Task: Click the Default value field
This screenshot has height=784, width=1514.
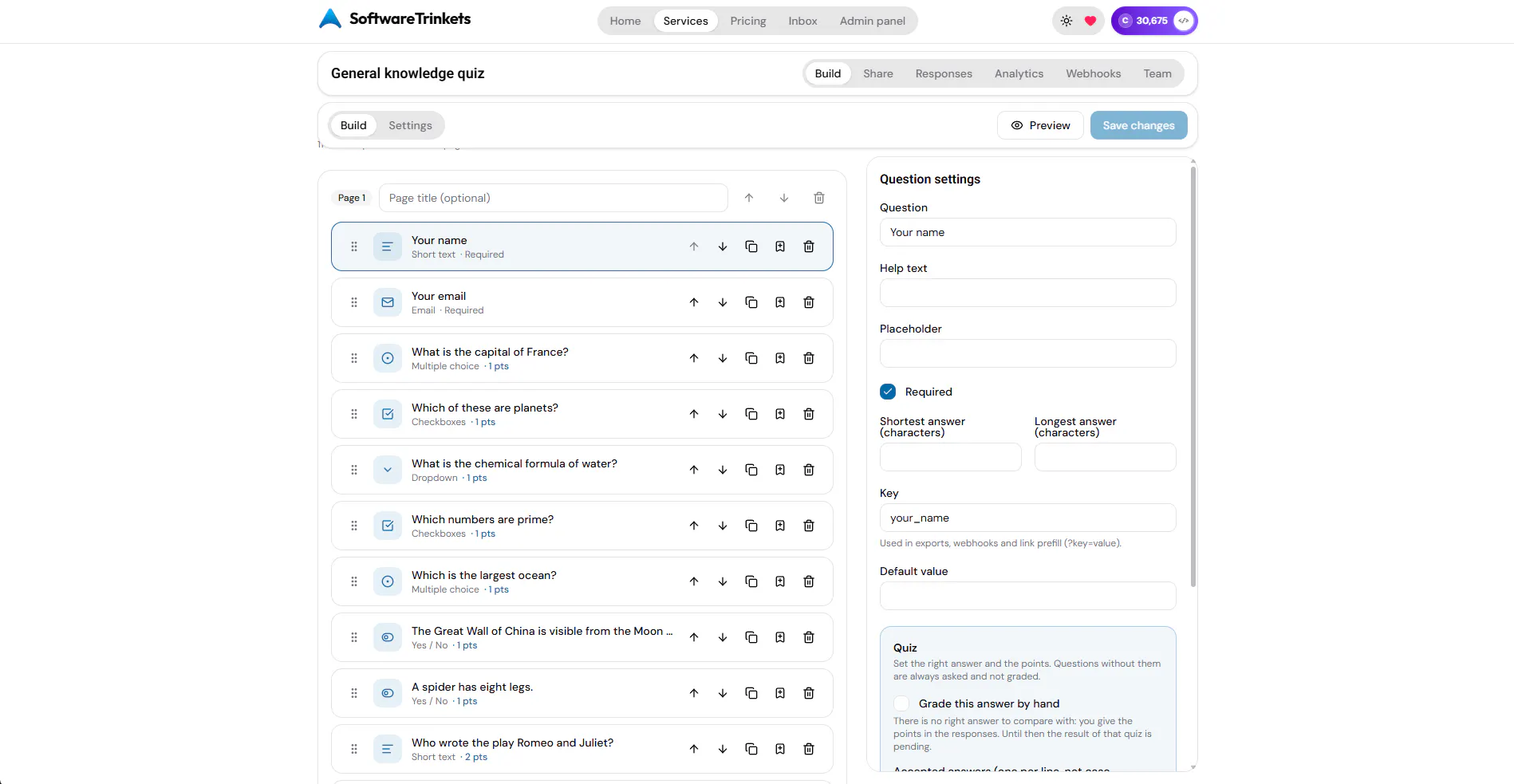Action: click(1027, 596)
